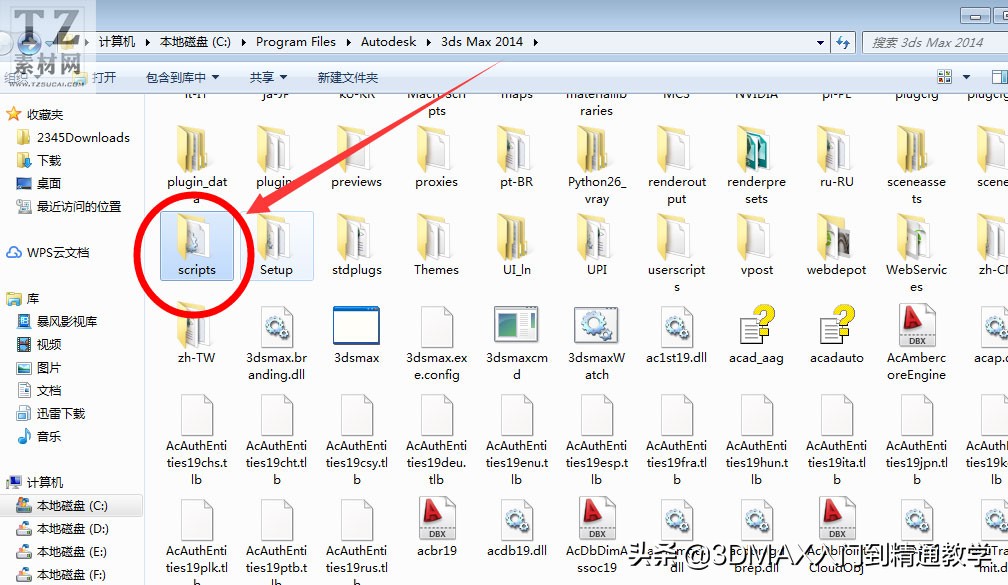Click the refresh button beside address bar
1008x585 pixels.
[843, 42]
